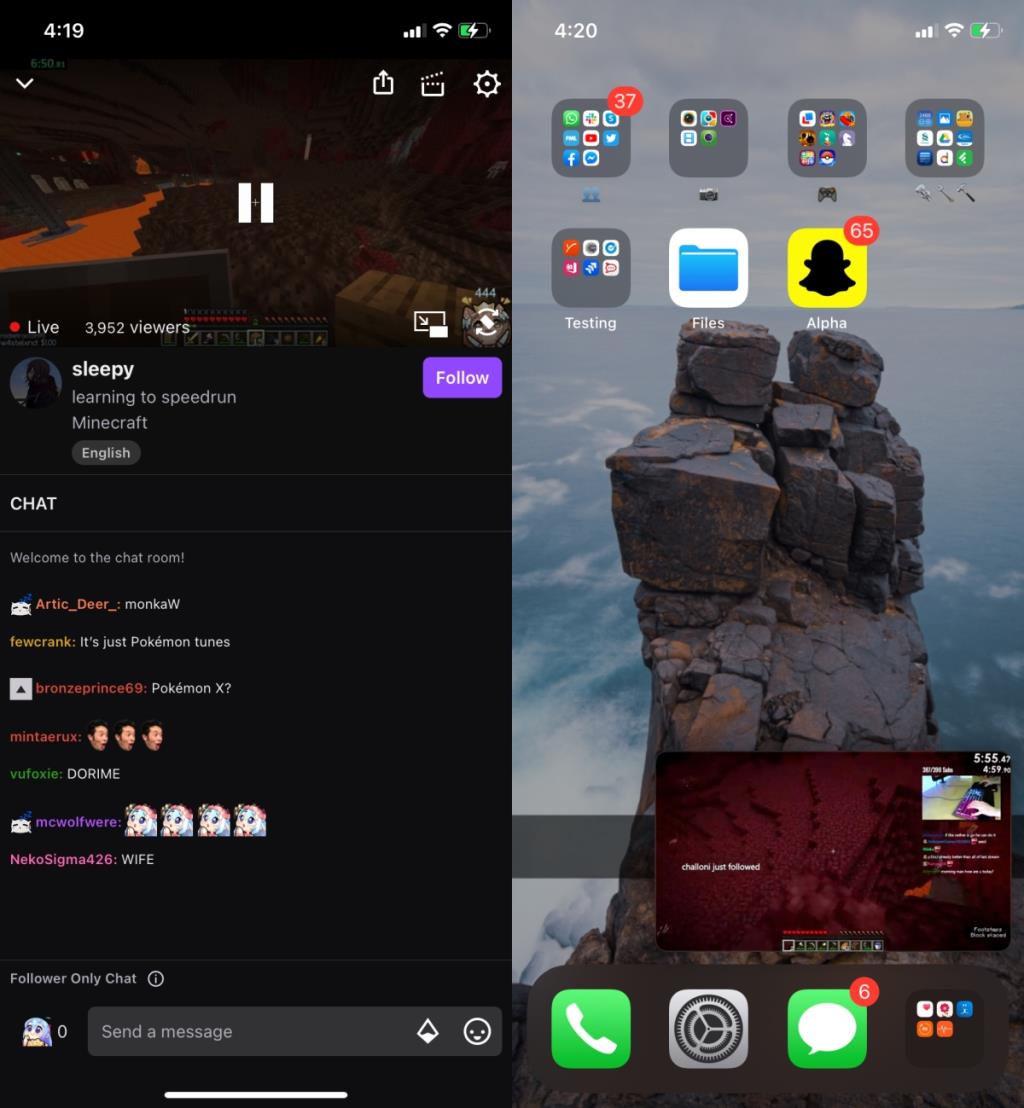Open the Testing folder

click(590, 267)
